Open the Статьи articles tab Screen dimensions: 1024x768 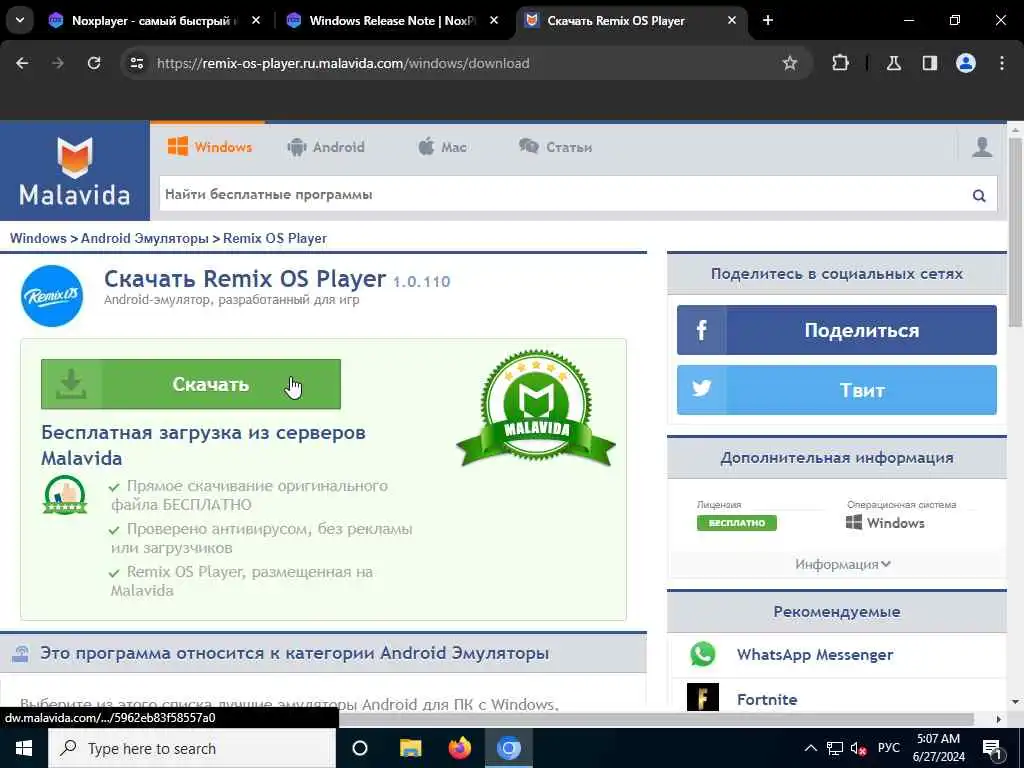pos(556,147)
